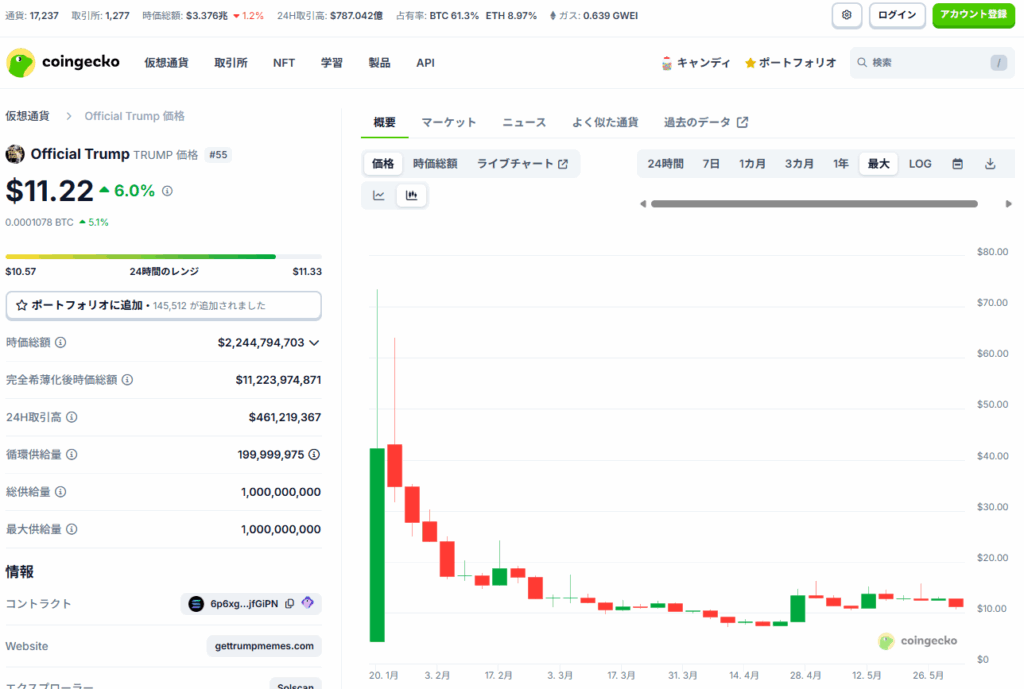Download the chart data
The image size is (1024, 689).
tap(990, 164)
